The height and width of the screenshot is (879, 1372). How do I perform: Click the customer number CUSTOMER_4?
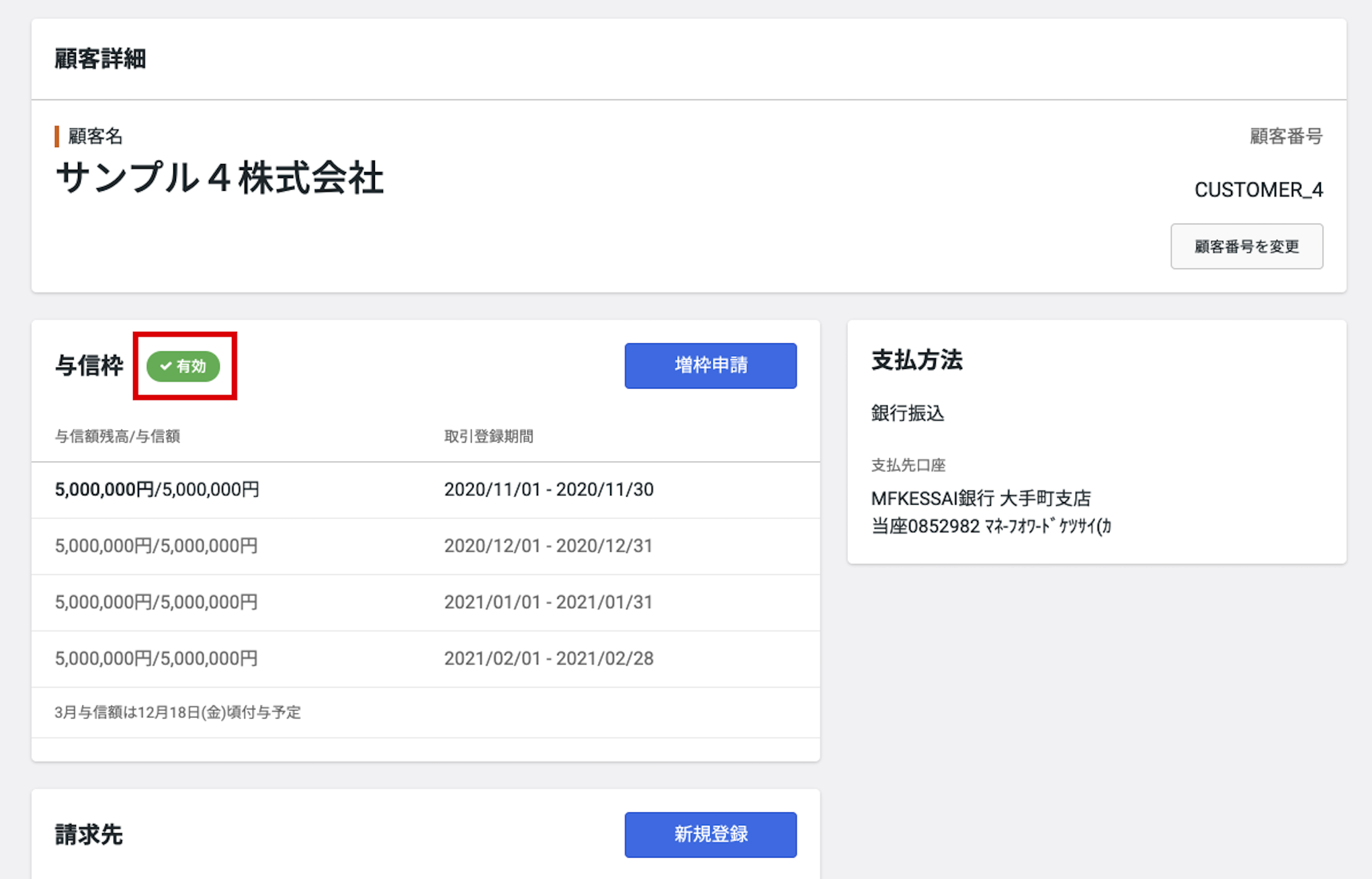pyautogui.click(x=1258, y=190)
